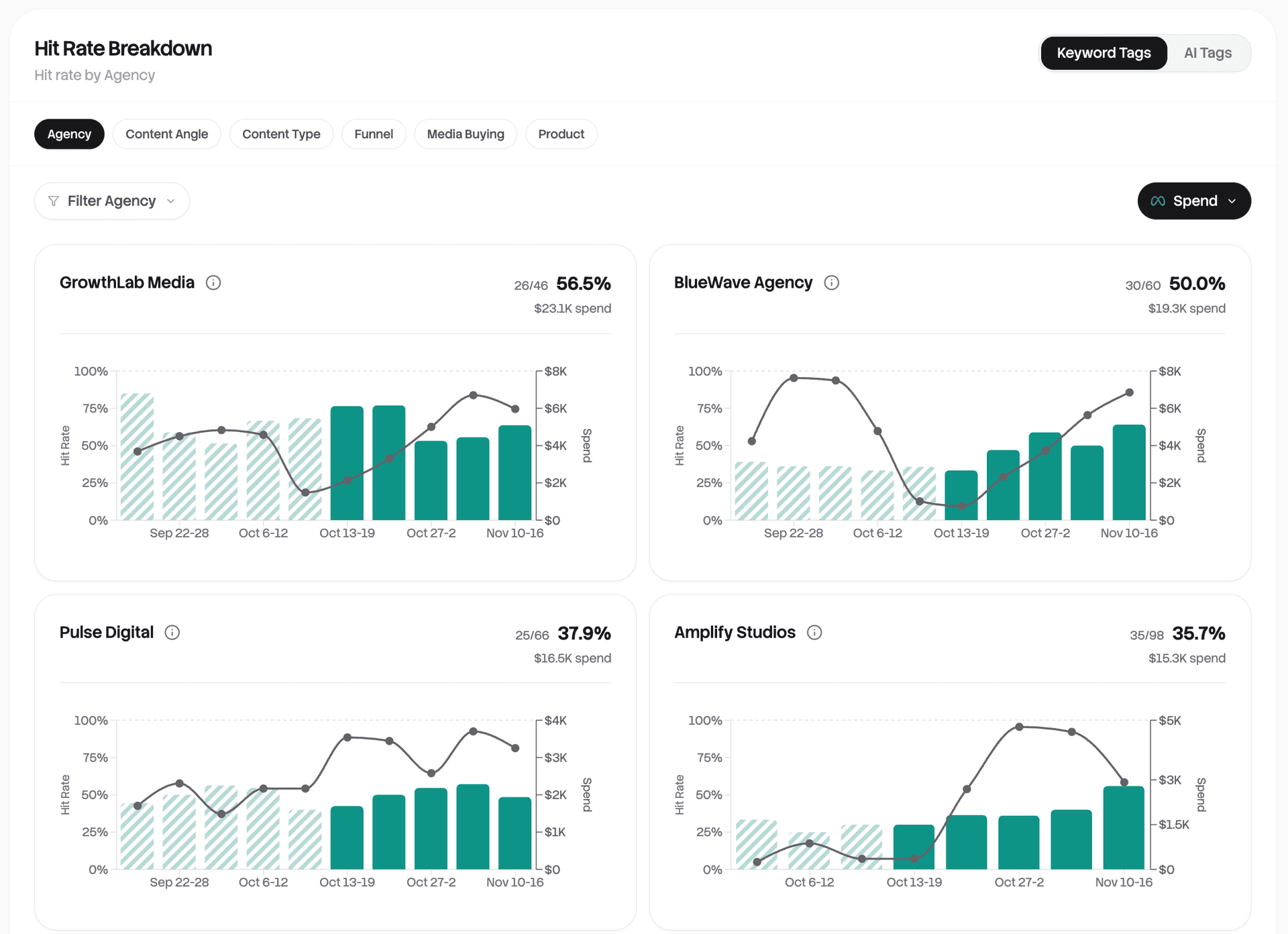Switch to AI Tags
The height and width of the screenshot is (934, 1288).
1207,52
